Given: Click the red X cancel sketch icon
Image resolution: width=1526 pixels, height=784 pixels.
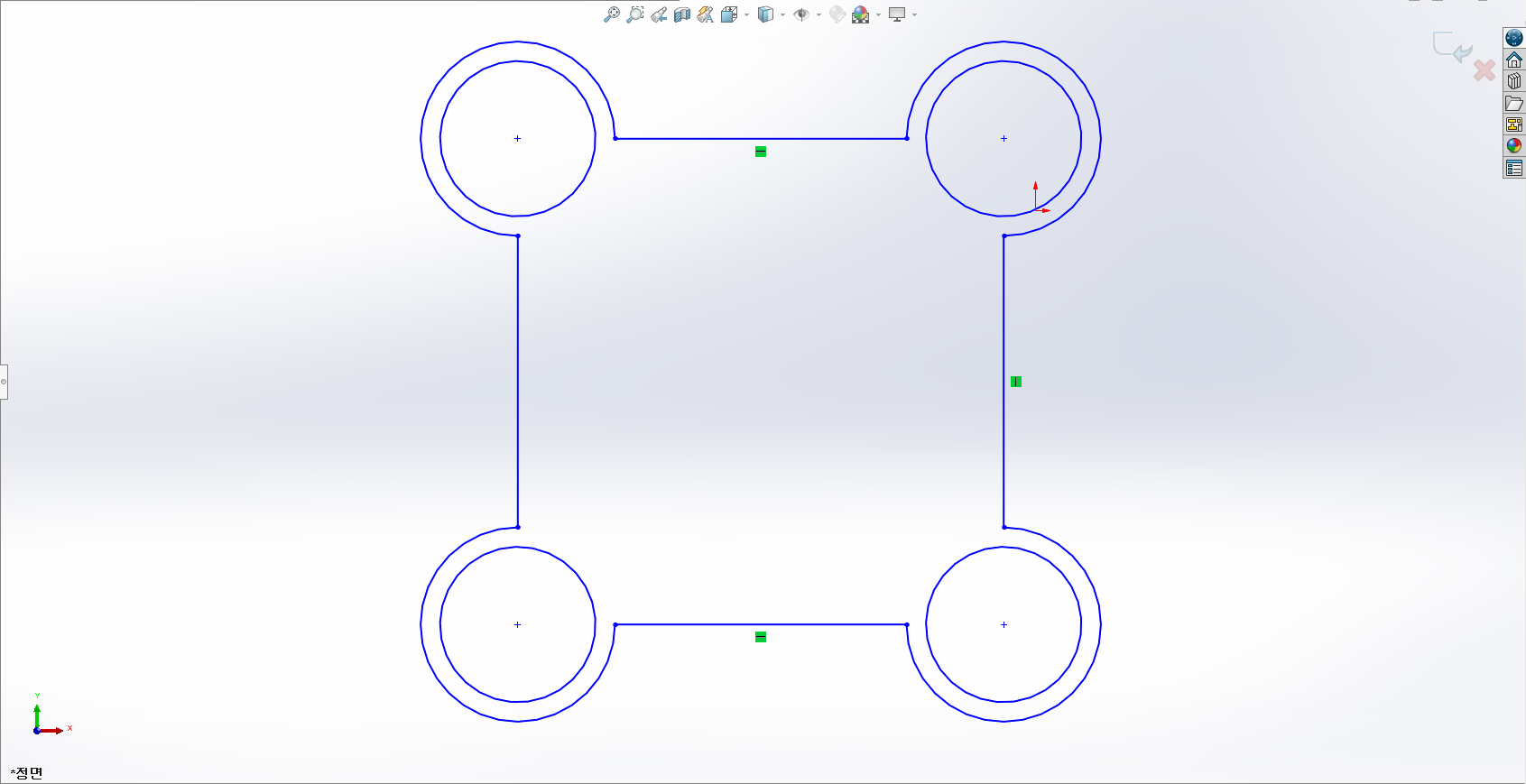Looking at the screenshot, I should 1484,70.
